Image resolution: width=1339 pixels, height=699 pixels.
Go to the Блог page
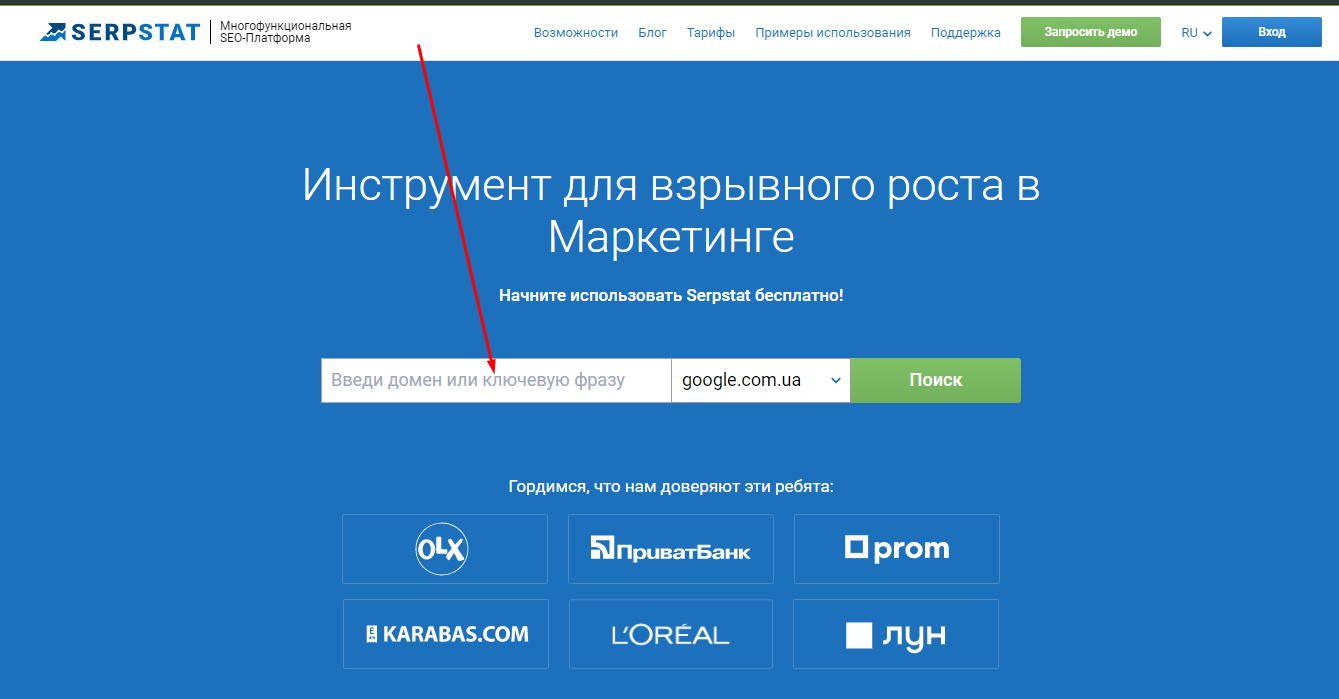(652, 32)
